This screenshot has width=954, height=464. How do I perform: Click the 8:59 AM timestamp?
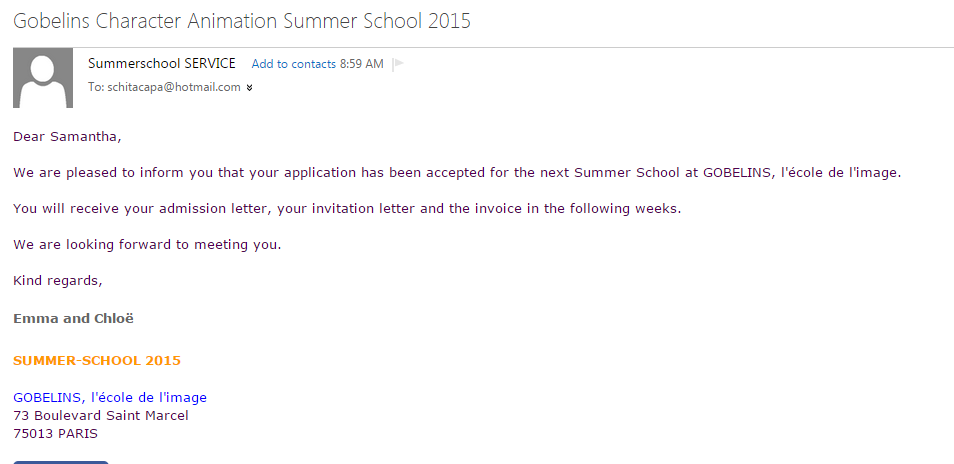click(361, 64)
